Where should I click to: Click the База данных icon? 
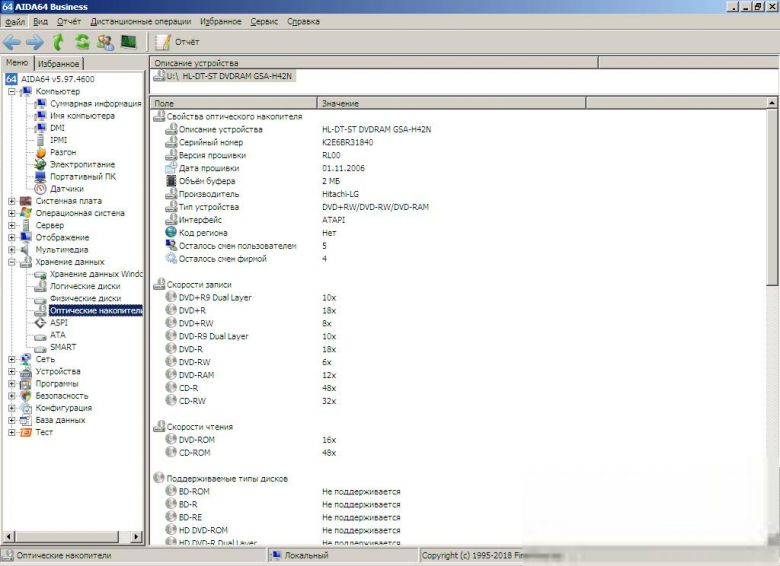(26, 420)
